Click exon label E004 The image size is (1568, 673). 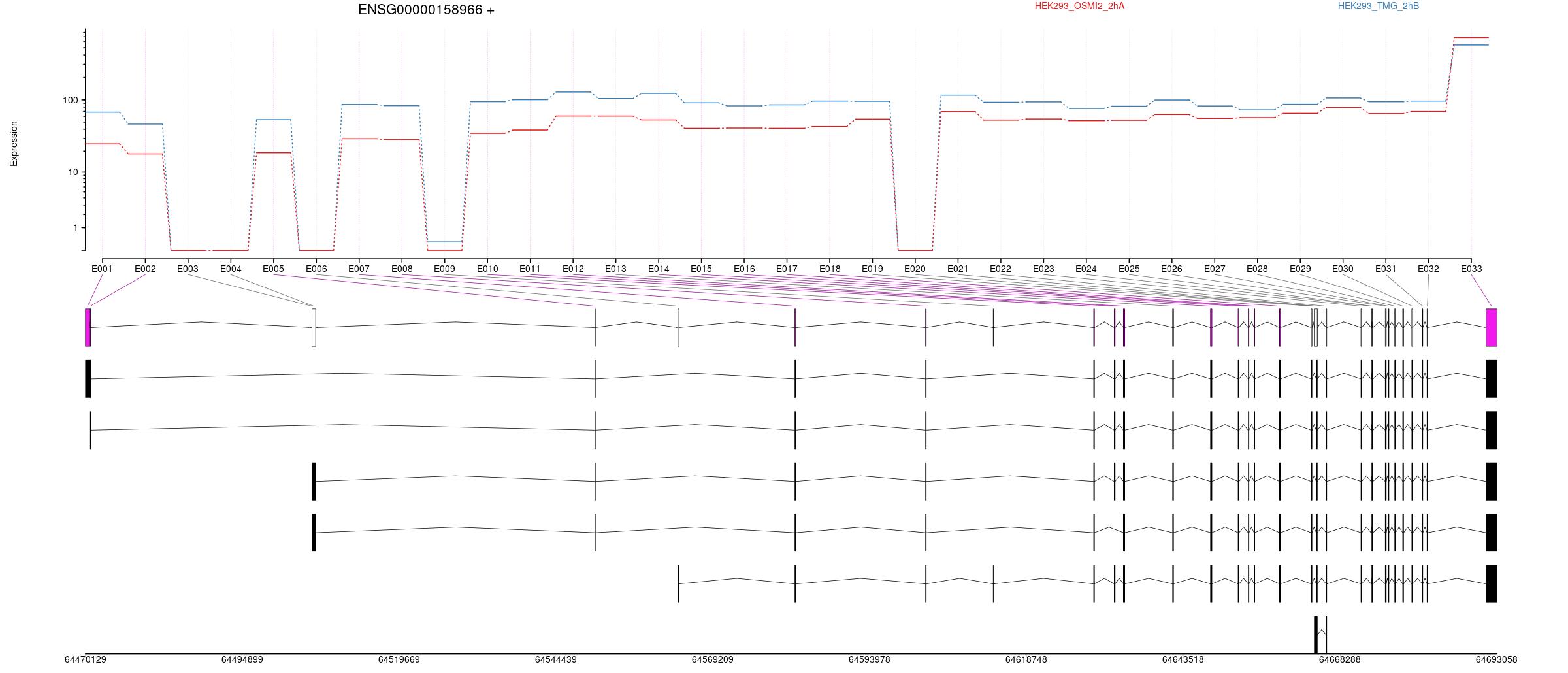coord(231,269)
